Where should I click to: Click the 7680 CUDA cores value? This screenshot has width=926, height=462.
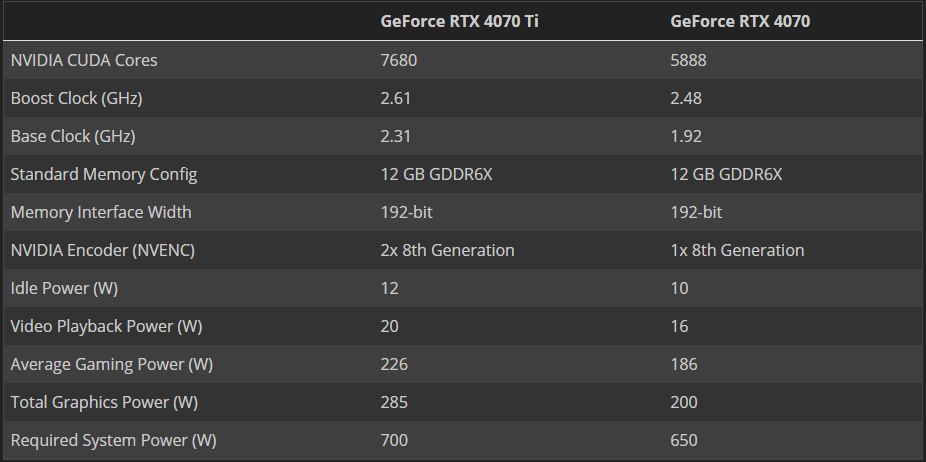(399, 60)
